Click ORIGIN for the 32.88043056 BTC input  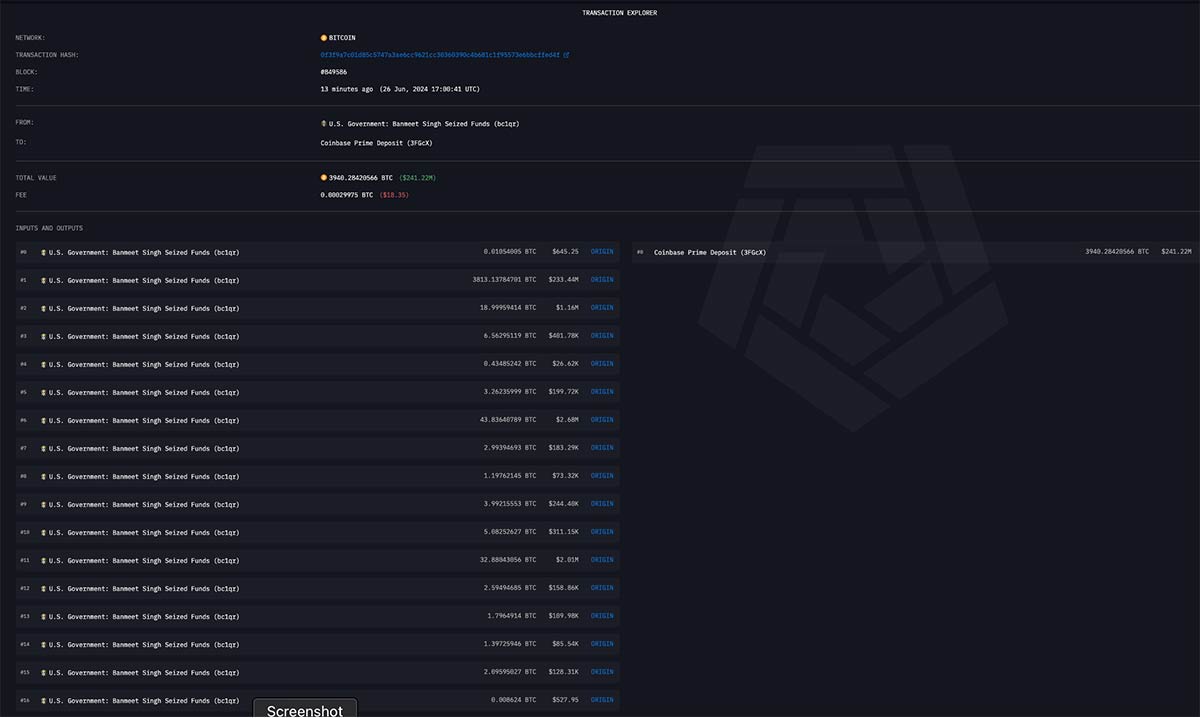tap(602, 560)
